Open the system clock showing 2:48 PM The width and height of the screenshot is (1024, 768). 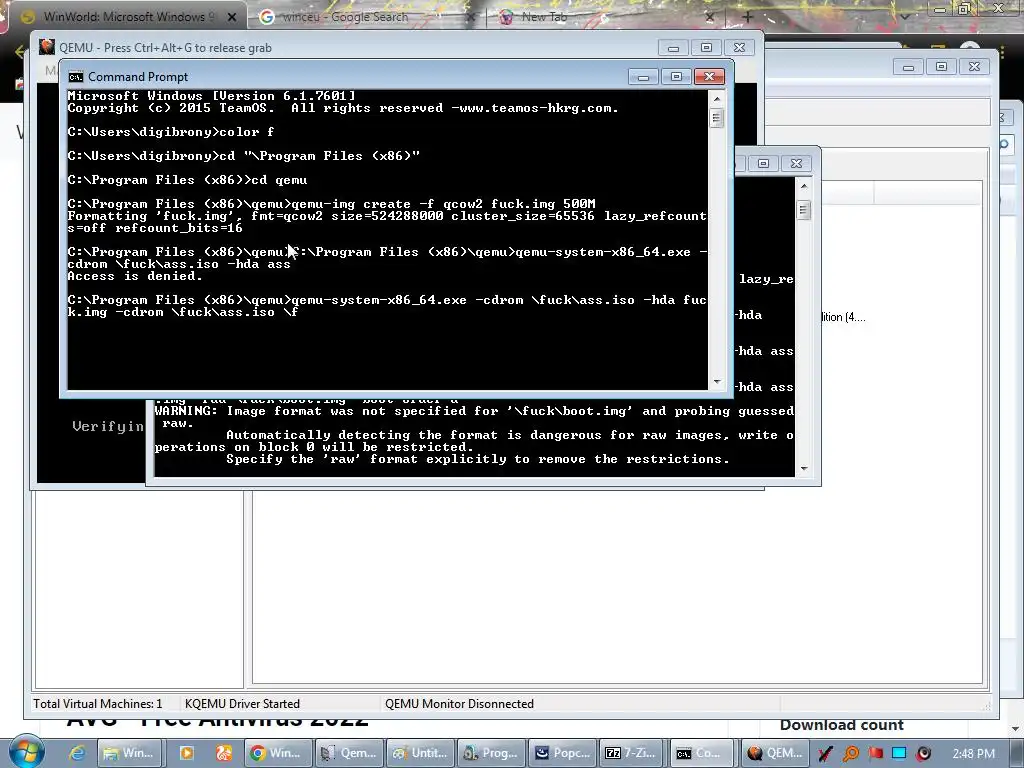coord(974,754)
